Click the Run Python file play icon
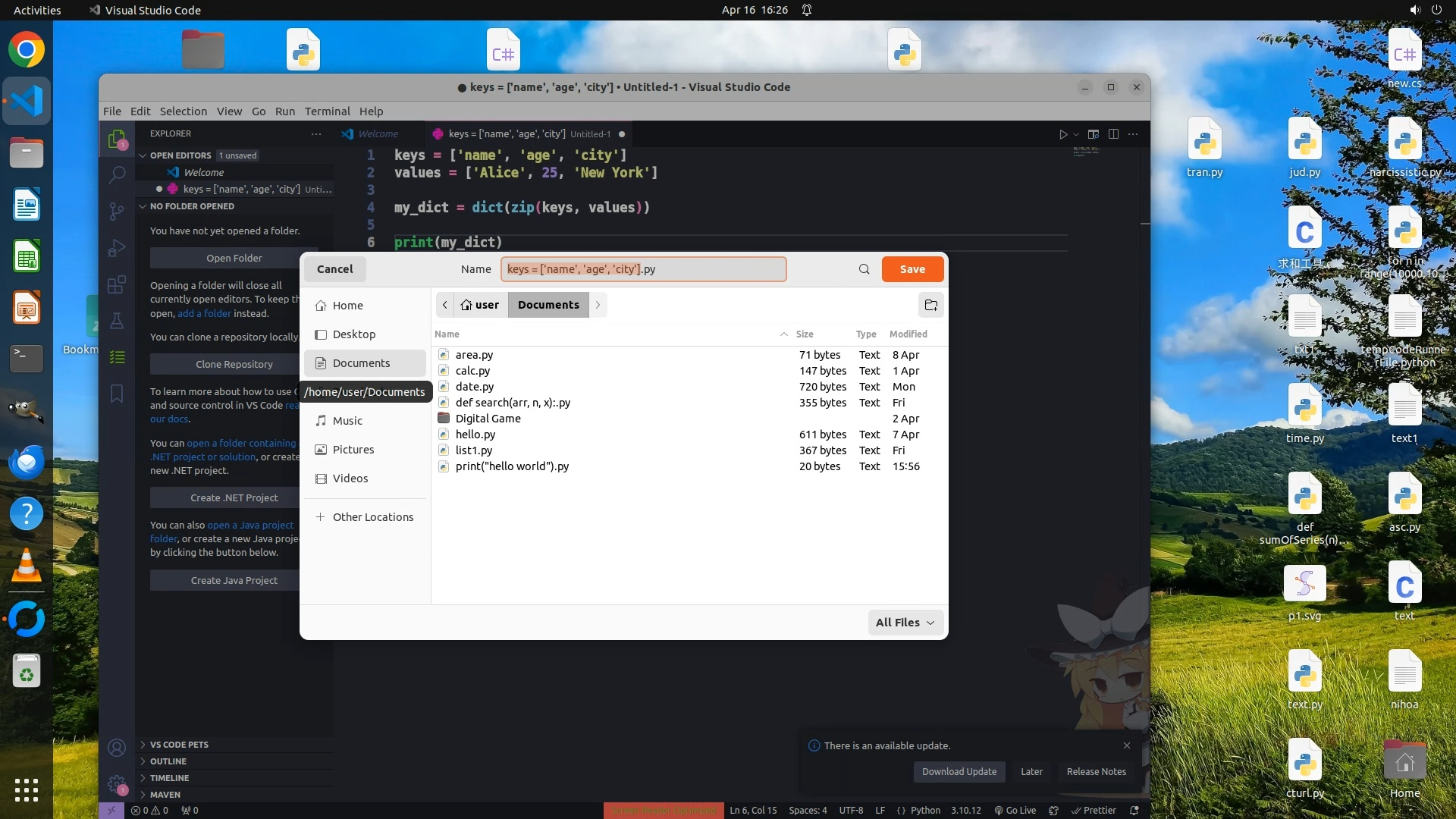This screenshot has height=819, width=1456. (1062, 134)
